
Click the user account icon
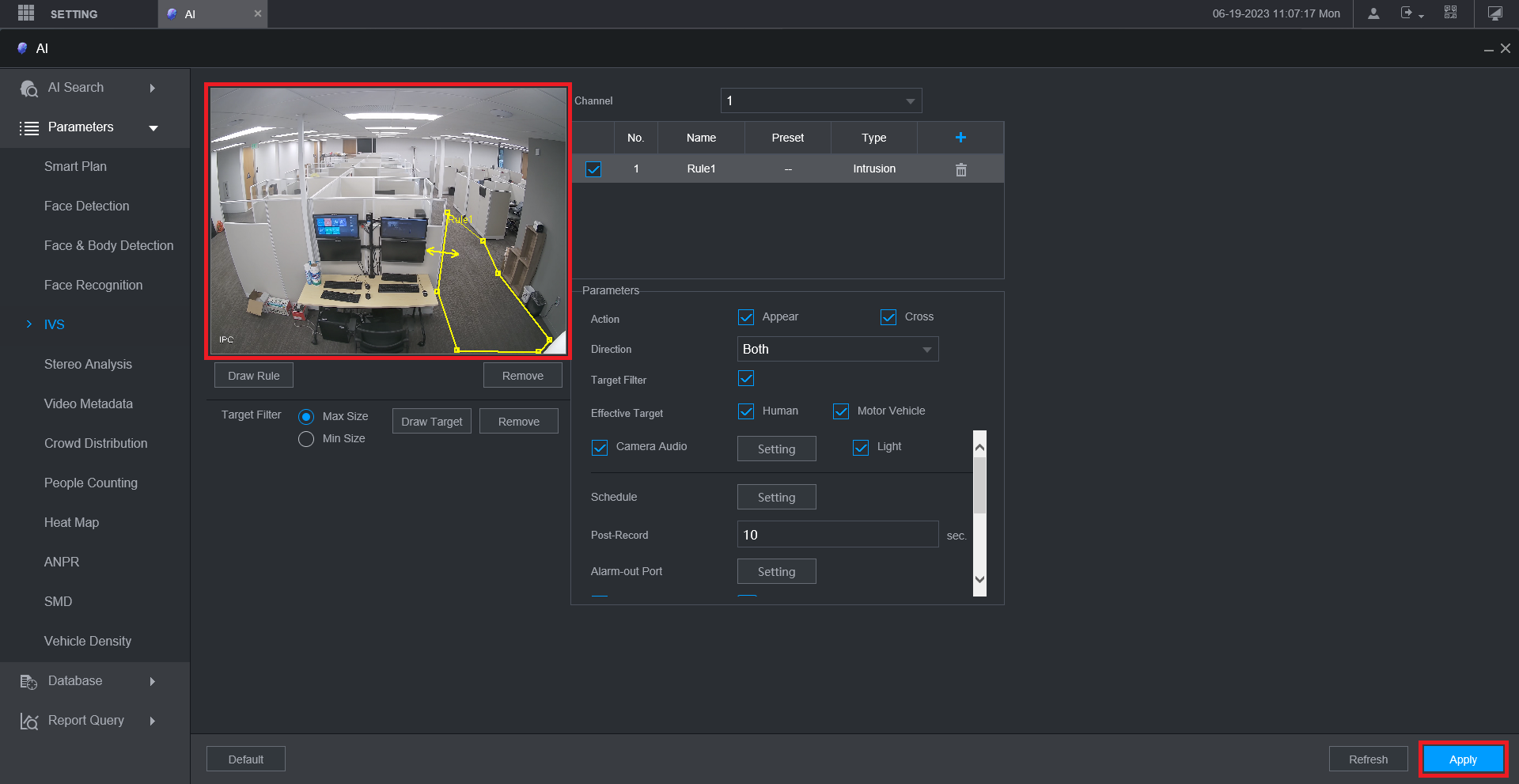click(1373, 13)
